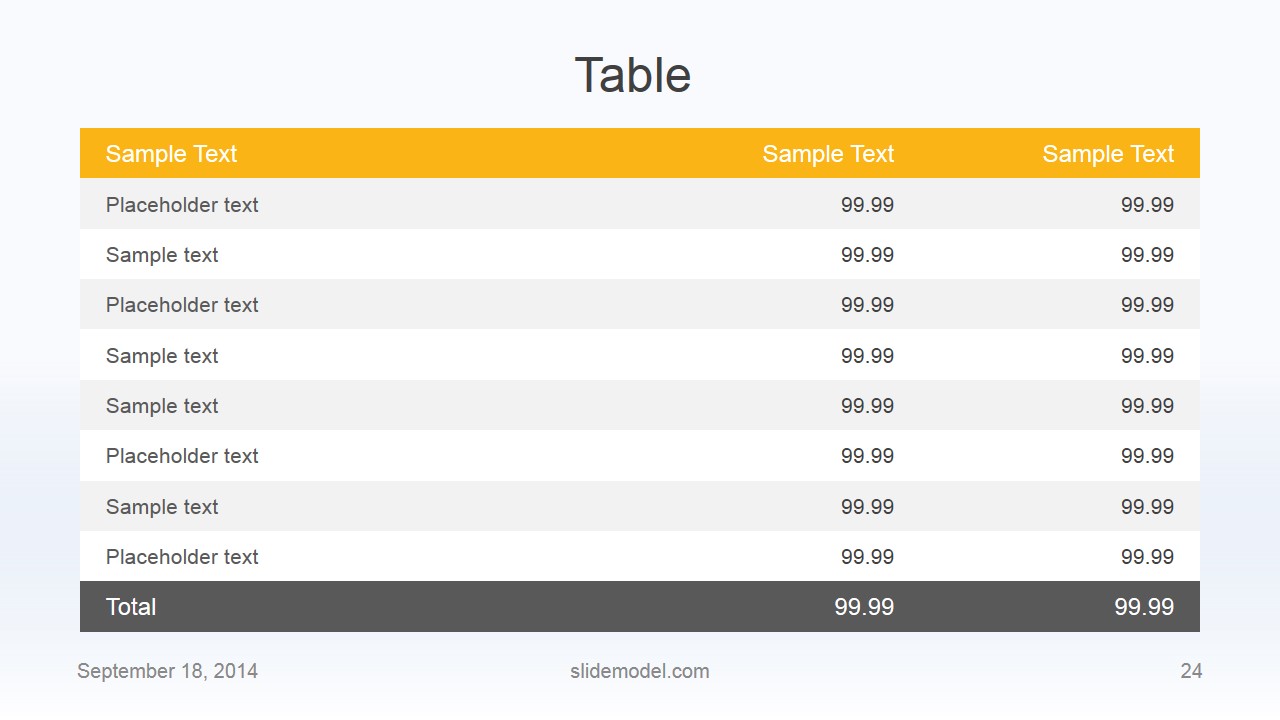Select "Sample text" in the seventh data row
1280x720 pixels.
tap(162, 507)
